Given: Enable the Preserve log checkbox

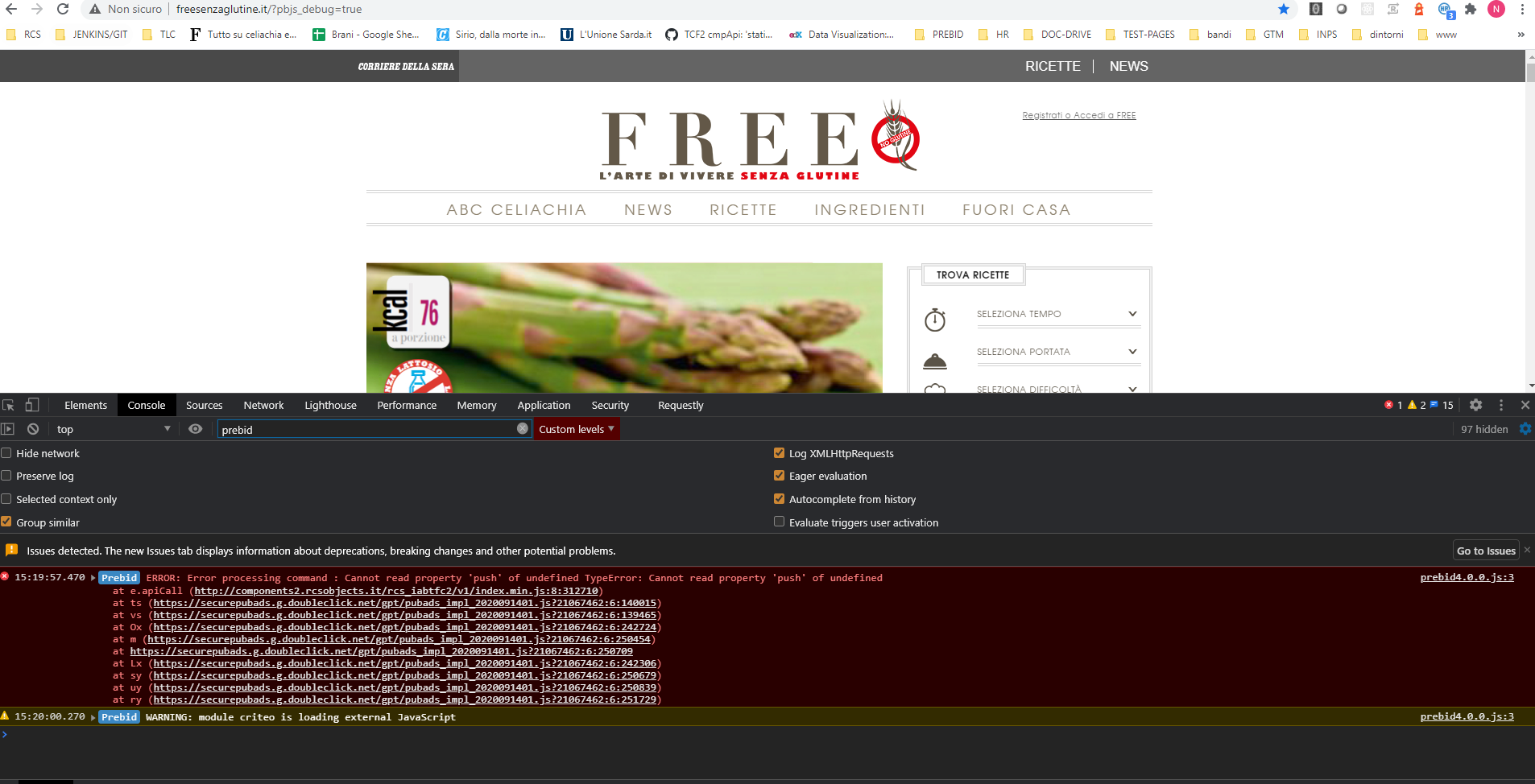Looking at the screenshot, I should click(6, 475).
